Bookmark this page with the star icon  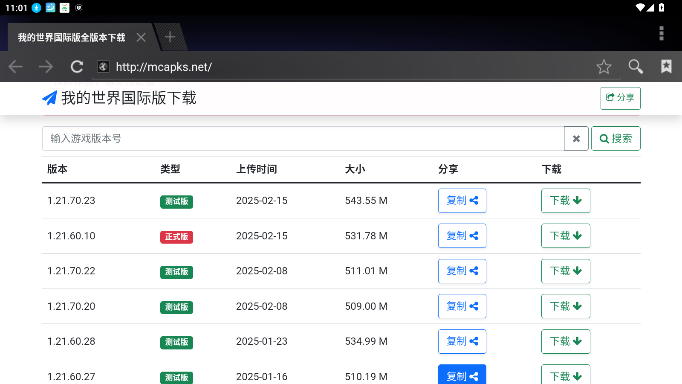pyautogui.click(x=604, y=67)
